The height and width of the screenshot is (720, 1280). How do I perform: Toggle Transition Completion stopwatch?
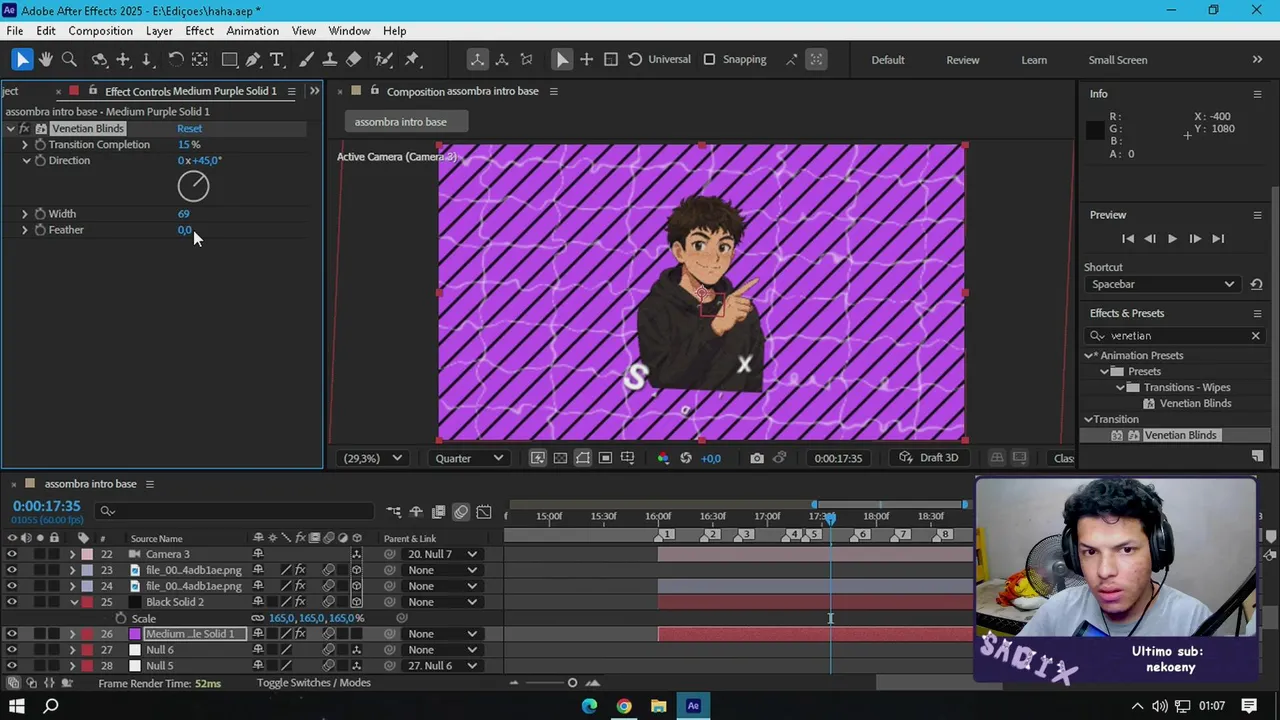(x=40, y=145)
